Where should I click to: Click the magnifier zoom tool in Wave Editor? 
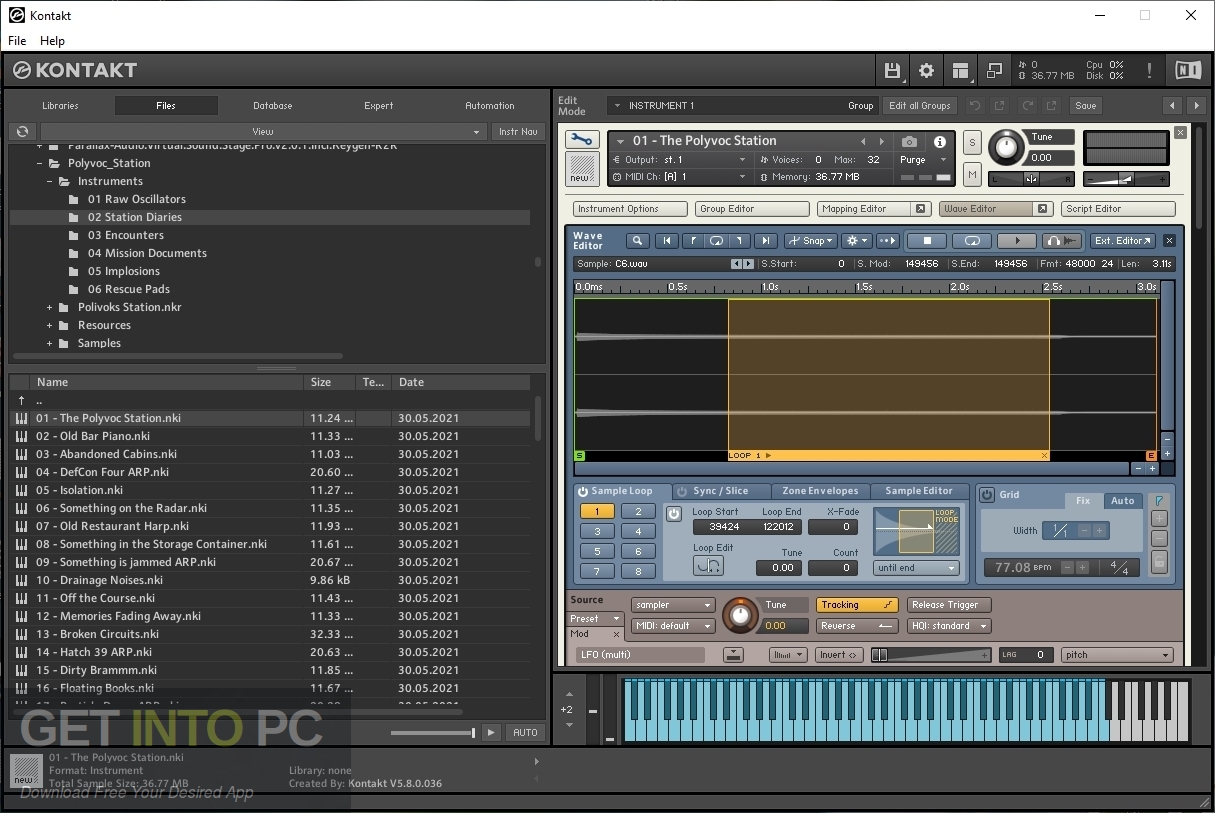(637, 241)
